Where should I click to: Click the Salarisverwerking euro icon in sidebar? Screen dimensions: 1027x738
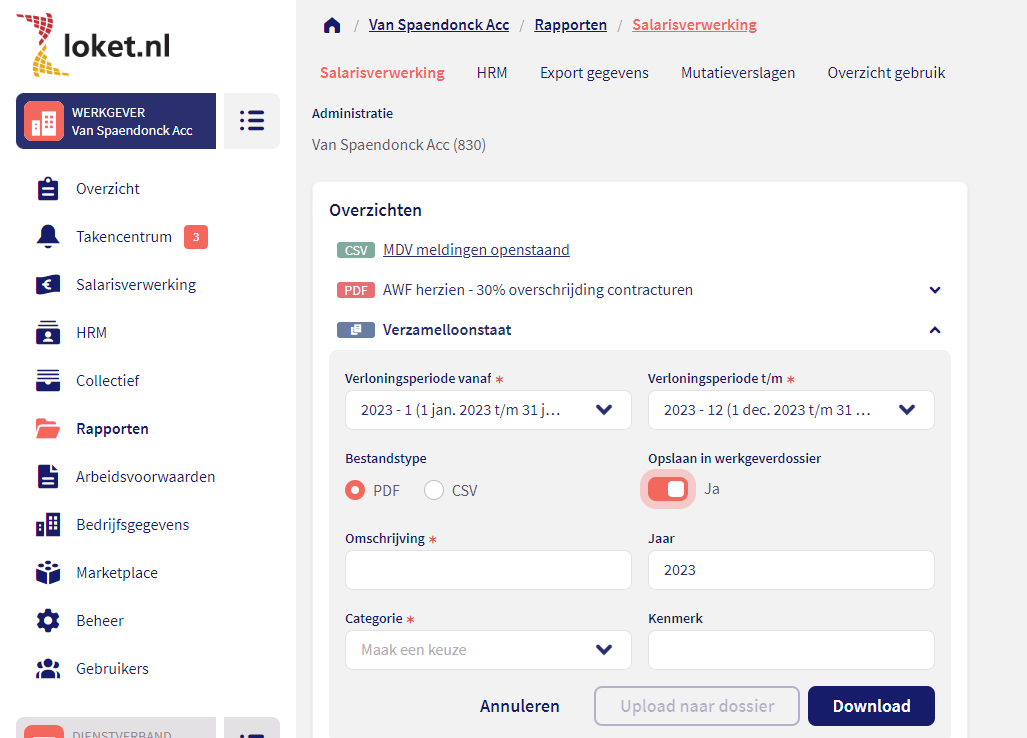click(x=48, y=285)
